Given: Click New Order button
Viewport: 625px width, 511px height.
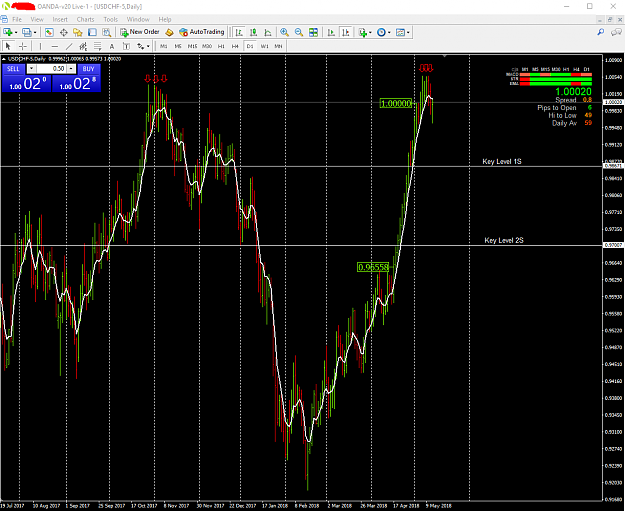Looking at the screenshot, I should point(140,32).
